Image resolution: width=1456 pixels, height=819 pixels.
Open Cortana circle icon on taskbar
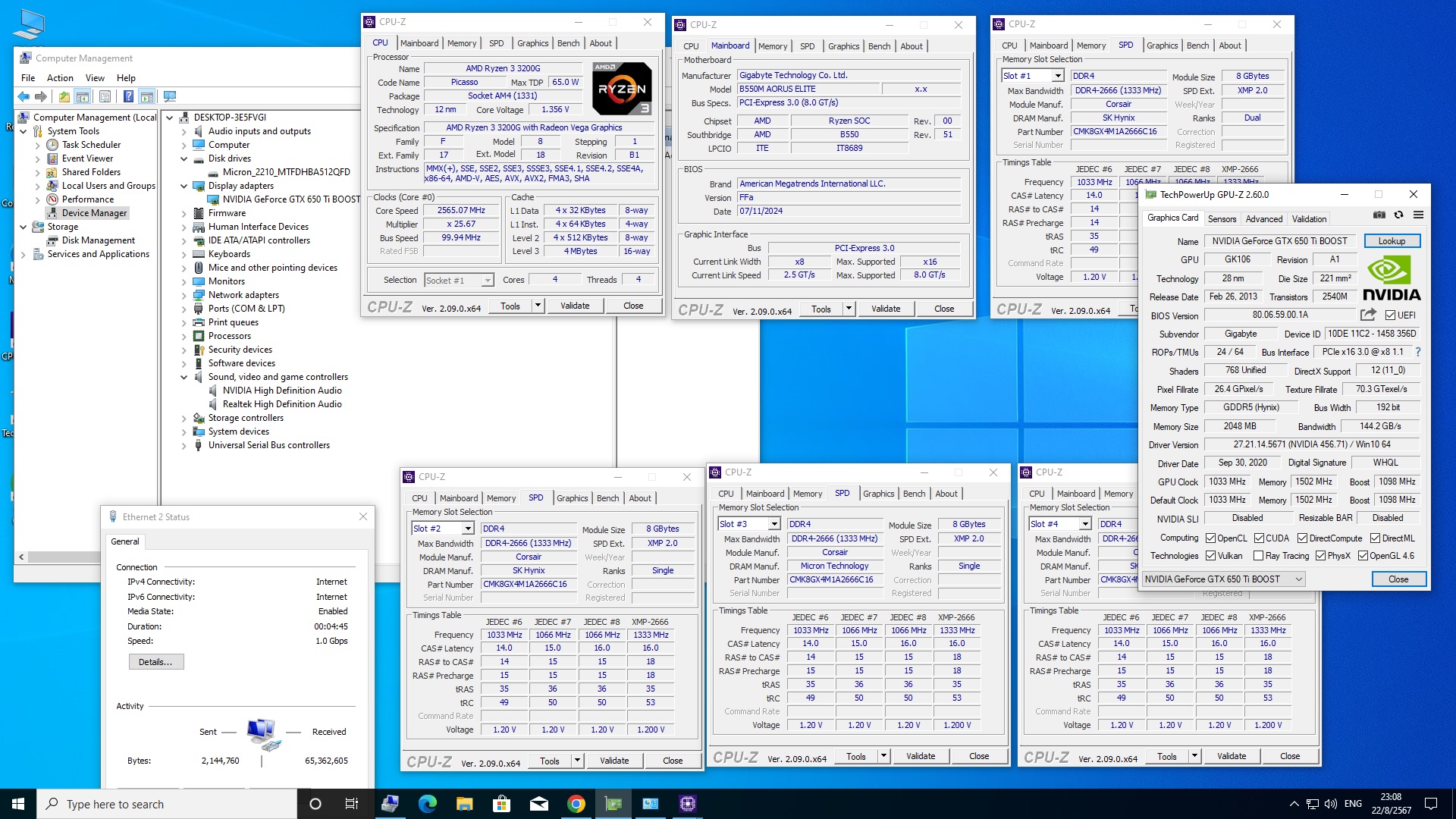pyautogui.click(x=315, y=804)
